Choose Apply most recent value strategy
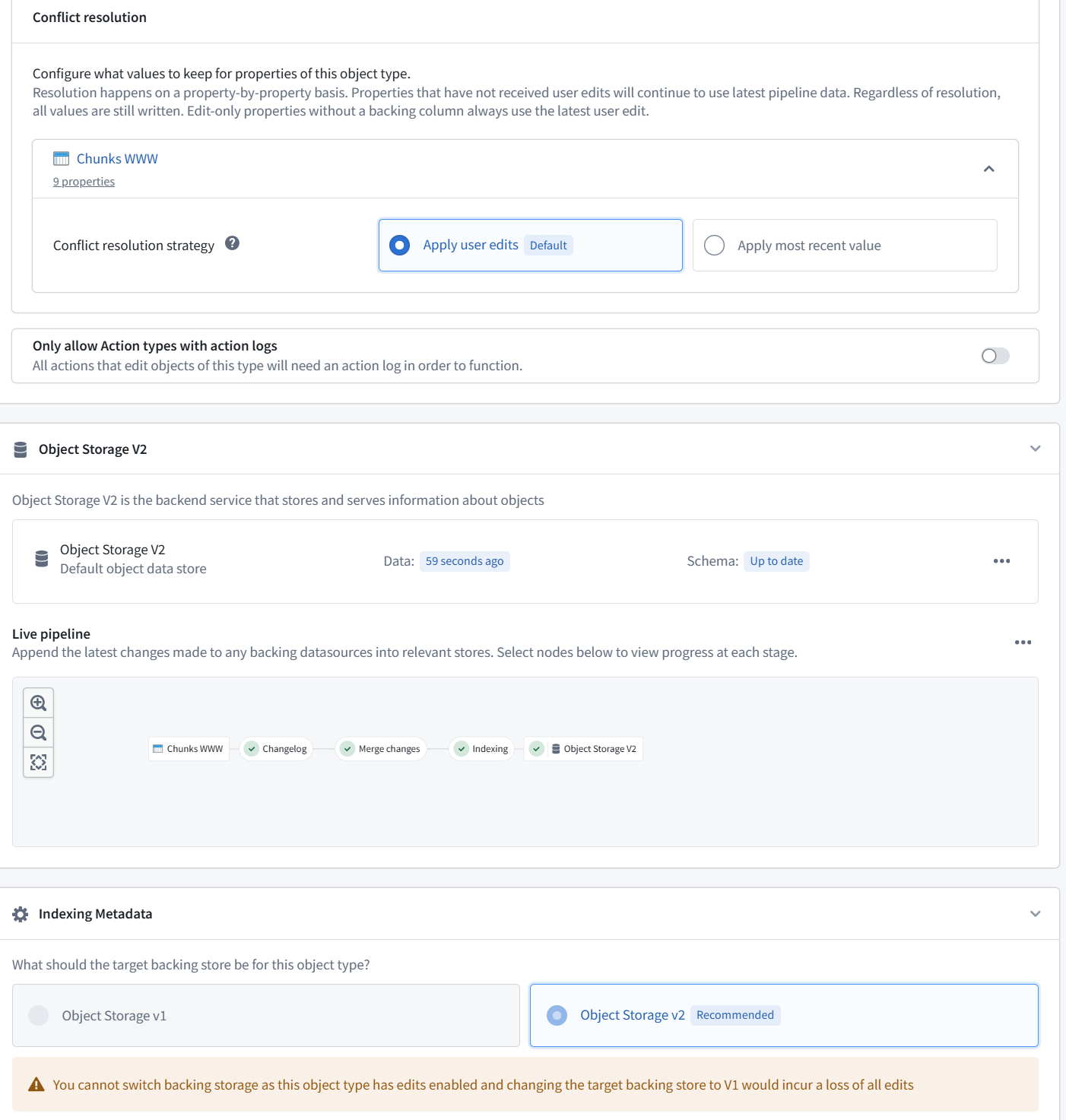Screen dimensions: 1066x1120 [845, 245]
